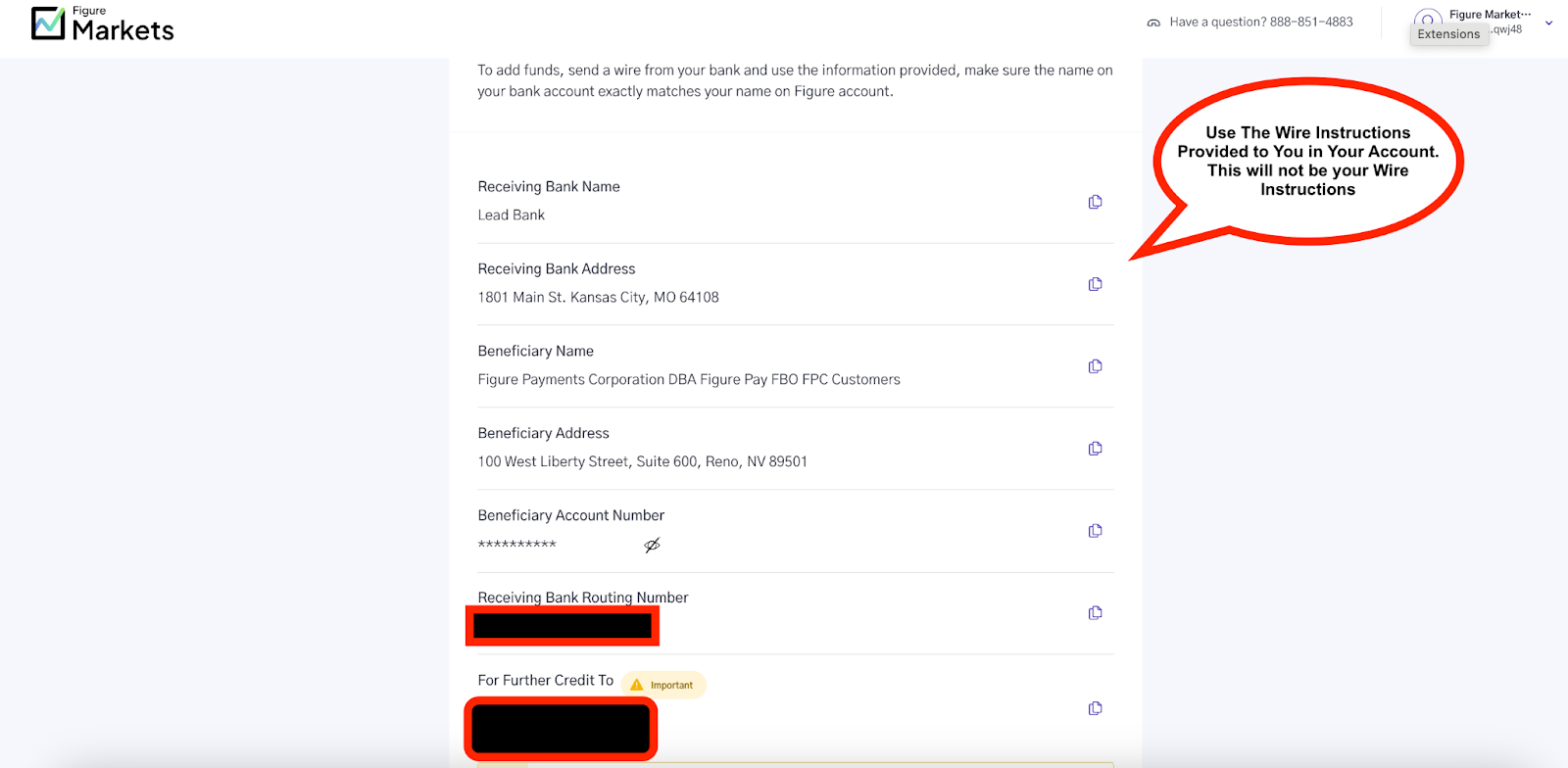The image size is (1568, 768).
Task: Expand the account menu chevron
Action: pyautogui.click(x=1549, y=23)
